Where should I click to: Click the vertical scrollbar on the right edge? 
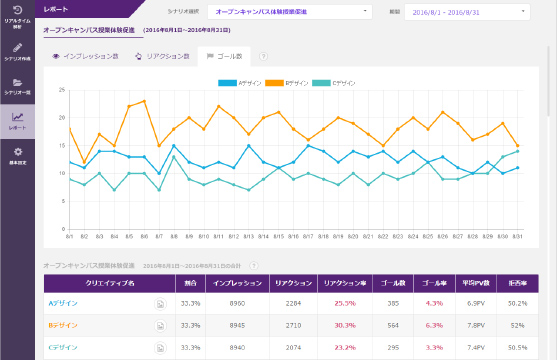pyautogui.click(x=548, y=82)
